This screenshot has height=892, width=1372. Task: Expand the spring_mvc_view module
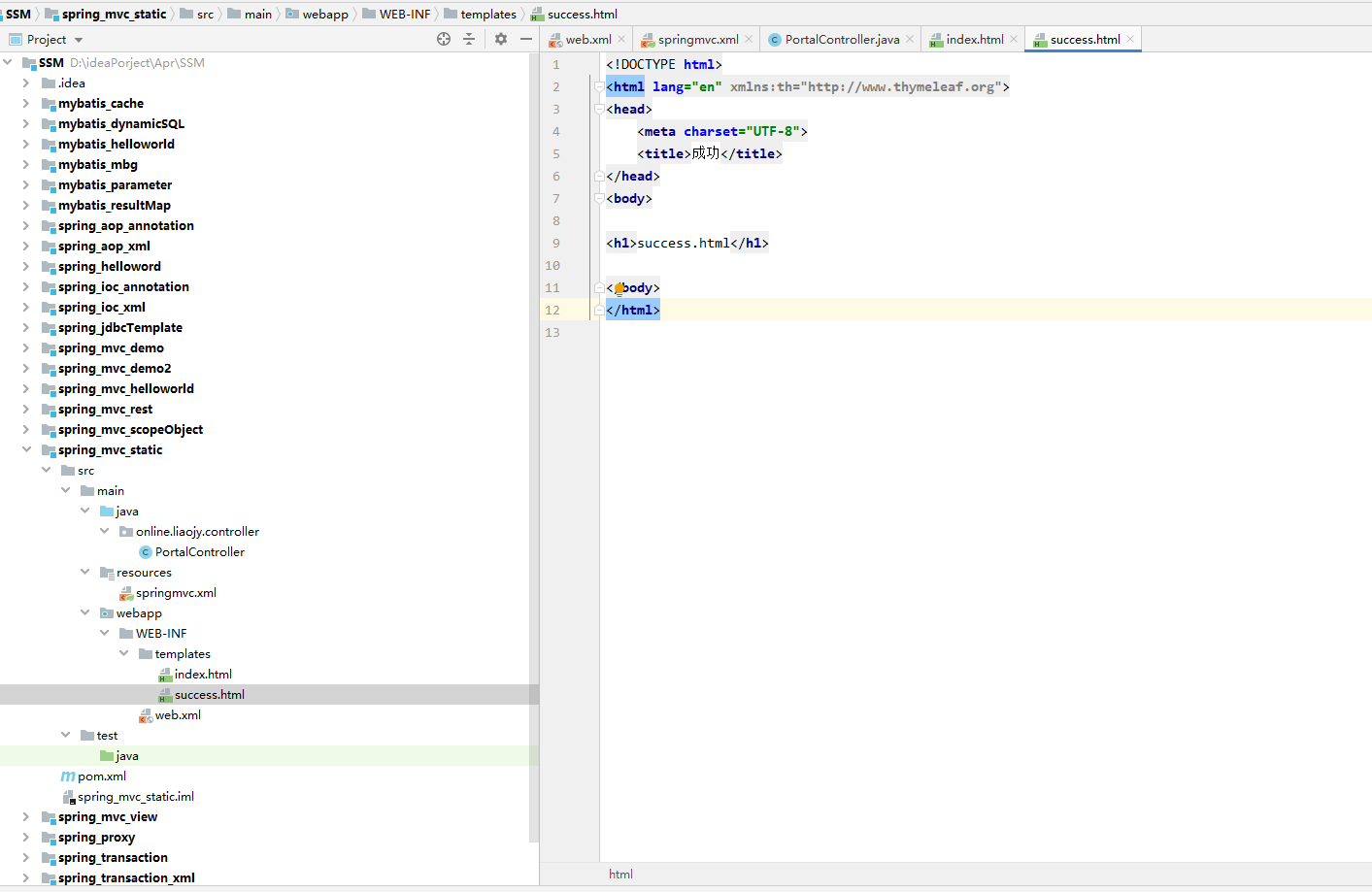click(26, 816)
